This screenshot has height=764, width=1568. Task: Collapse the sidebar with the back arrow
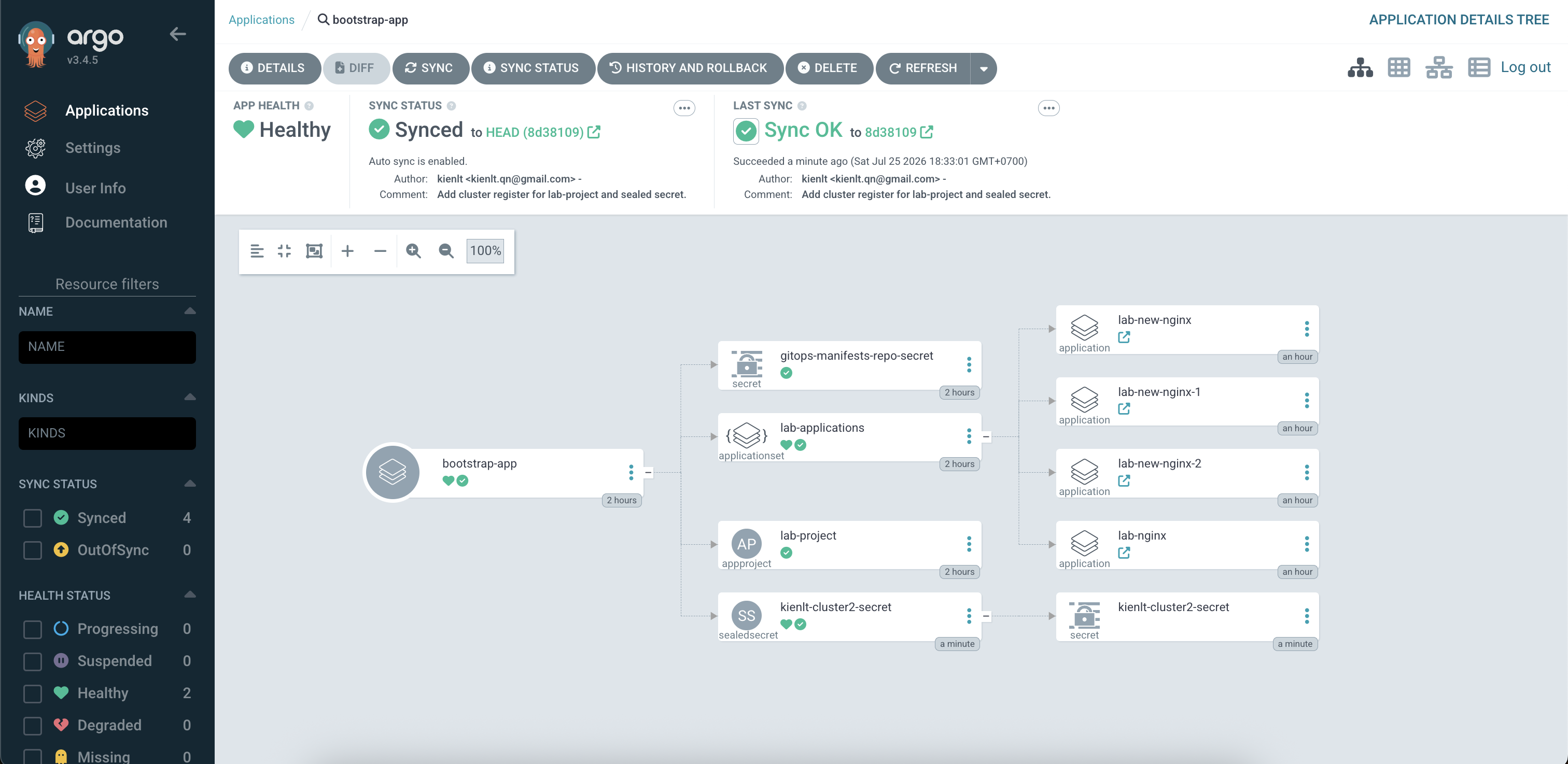178,34
